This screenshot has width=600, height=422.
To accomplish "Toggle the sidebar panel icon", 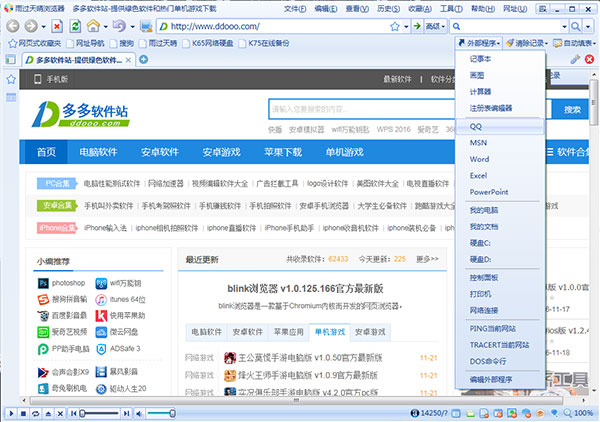I will point(10,59).
